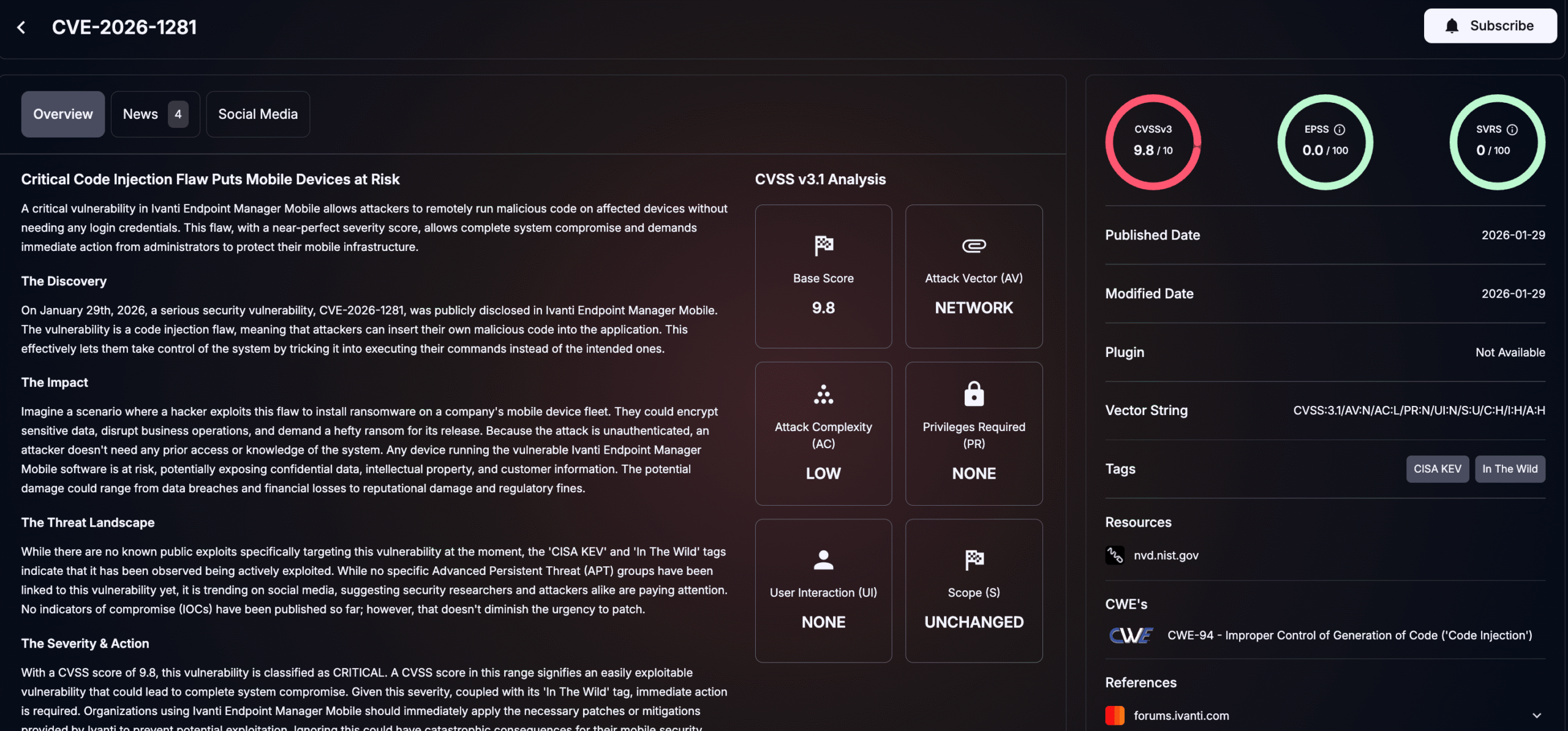Open the Social Media tab

[258, 114]
